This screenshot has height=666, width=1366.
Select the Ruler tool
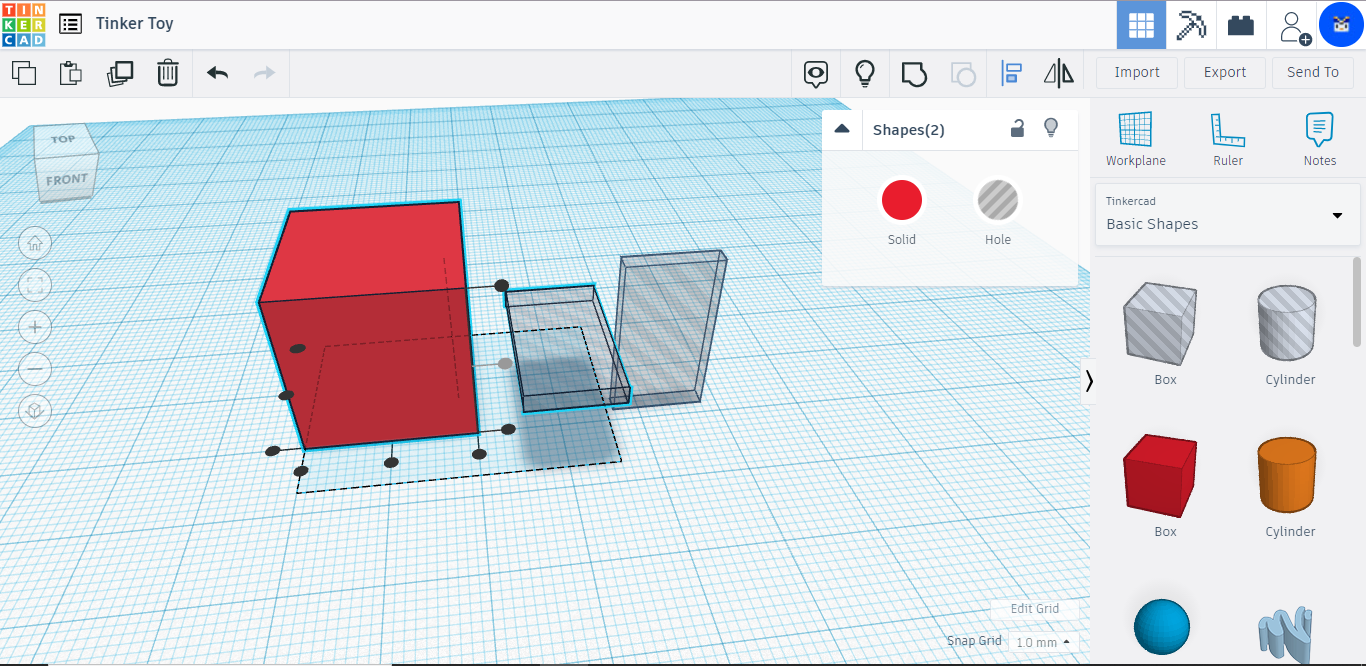click(x=1227, y=139)
